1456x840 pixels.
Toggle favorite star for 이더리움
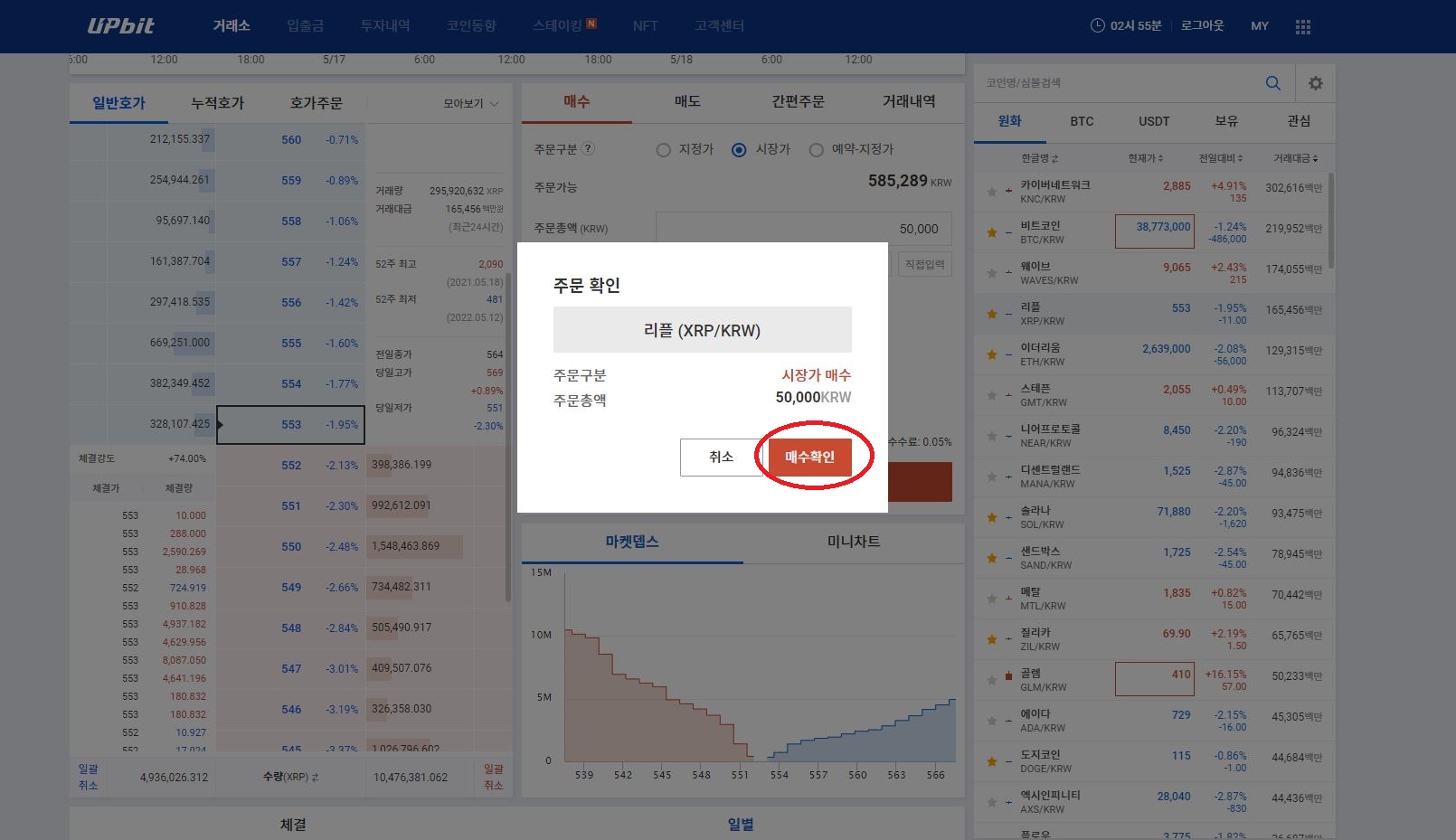tap(992, 354)
